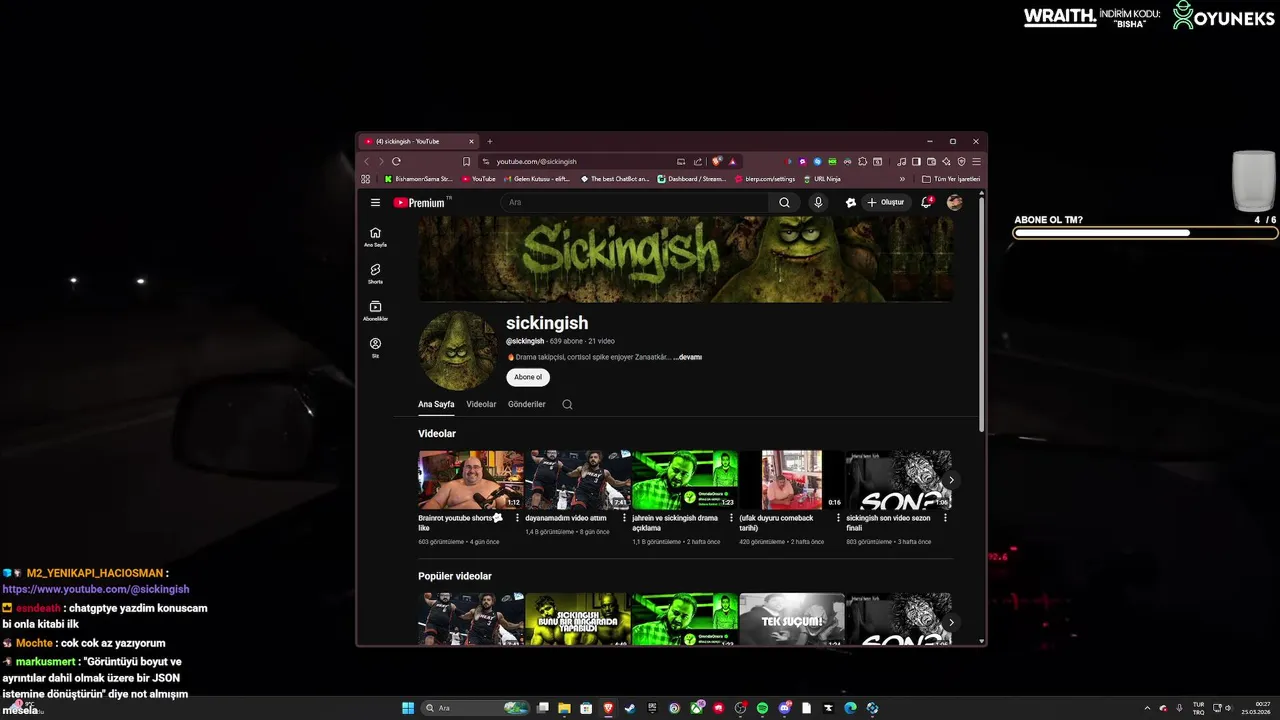Open Steam from the taskbar
The height and width of the screenshot is (720, 1280).
[x=630, y=708]
